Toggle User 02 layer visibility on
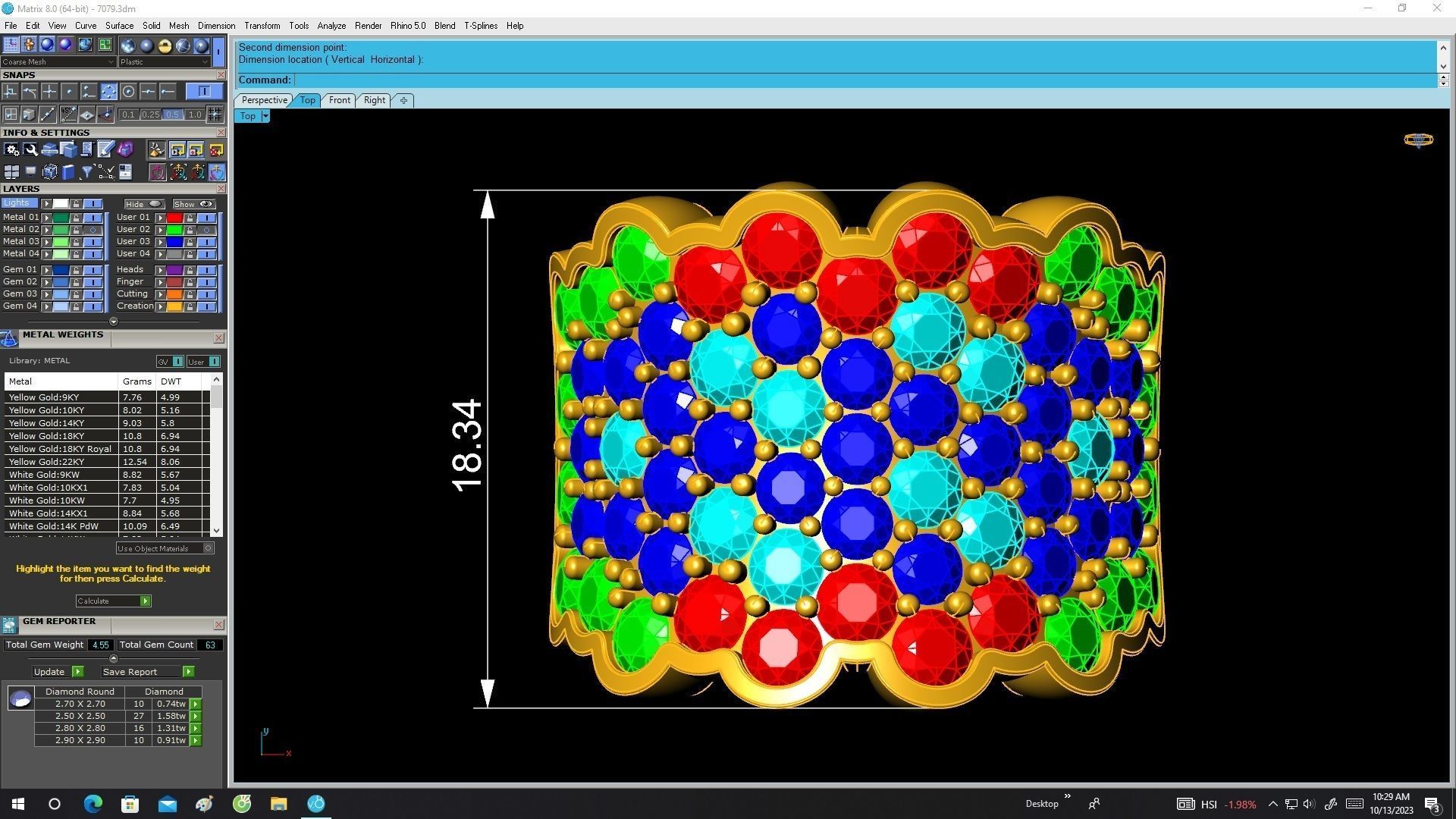Viewport: 1456px width, 819px height. pyautogui.click(x=206, y=230)
